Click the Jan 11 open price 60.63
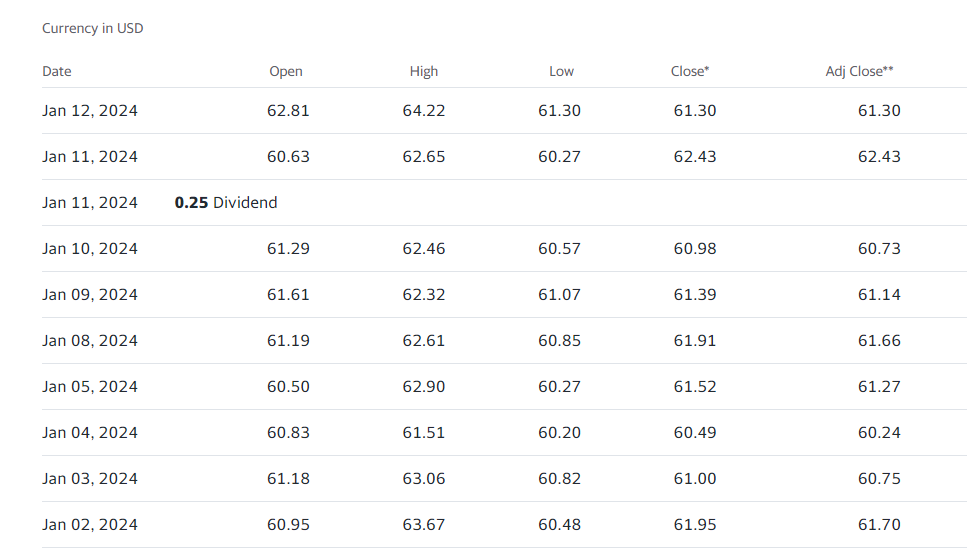The image size is (967, 550). (x=288, y=157)
